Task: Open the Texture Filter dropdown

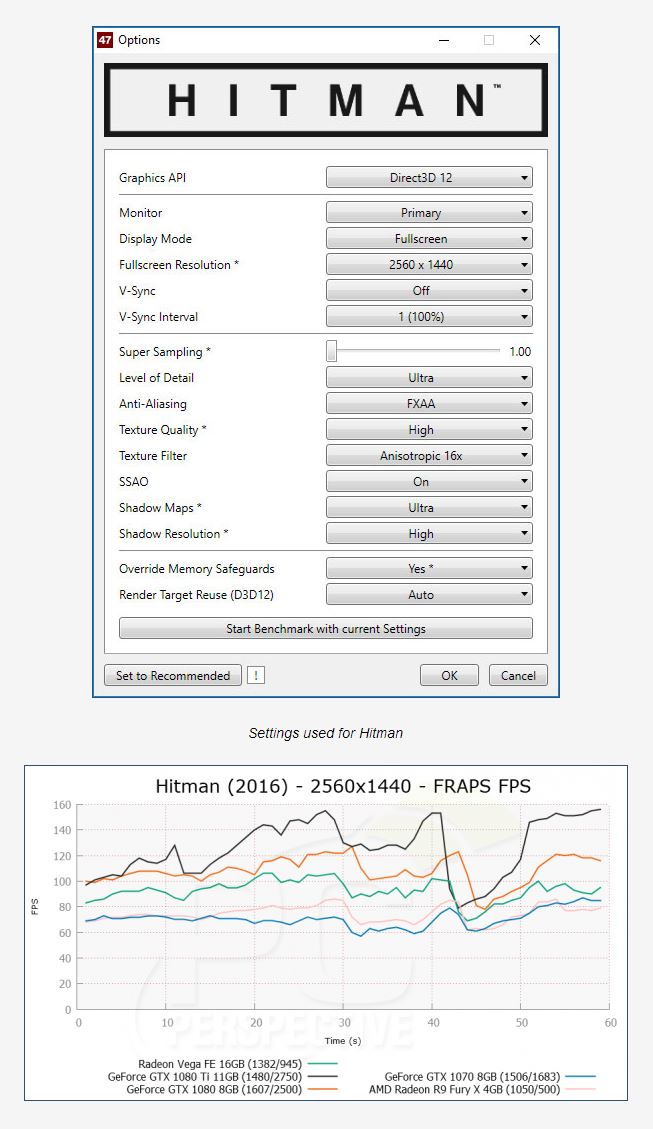Action: [429, 455]
